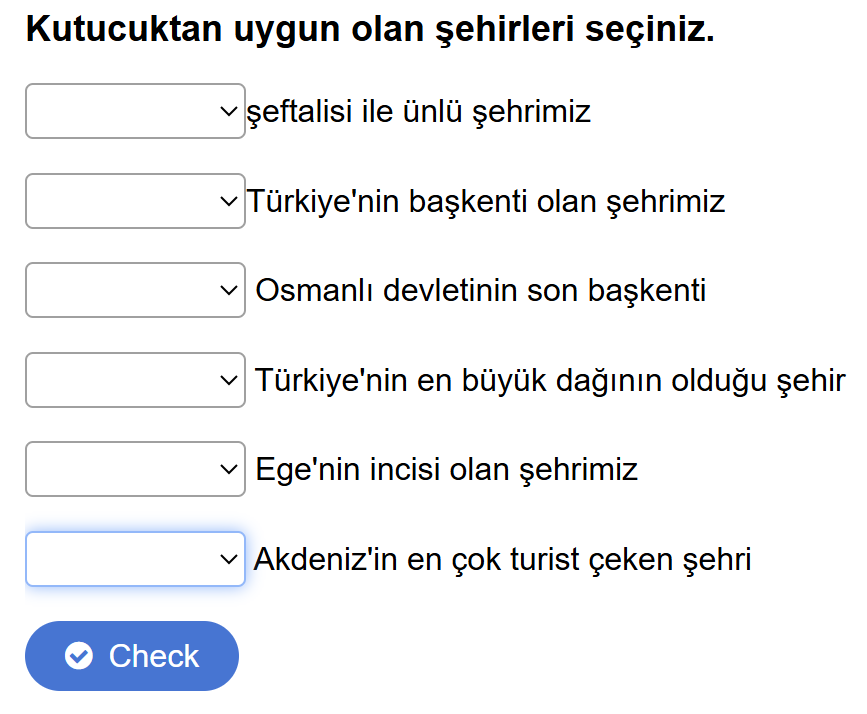Expand the 'Ege'nin incisi' answer dropdown
Viewport: 867px width, 714px height.
coord(135,468)
